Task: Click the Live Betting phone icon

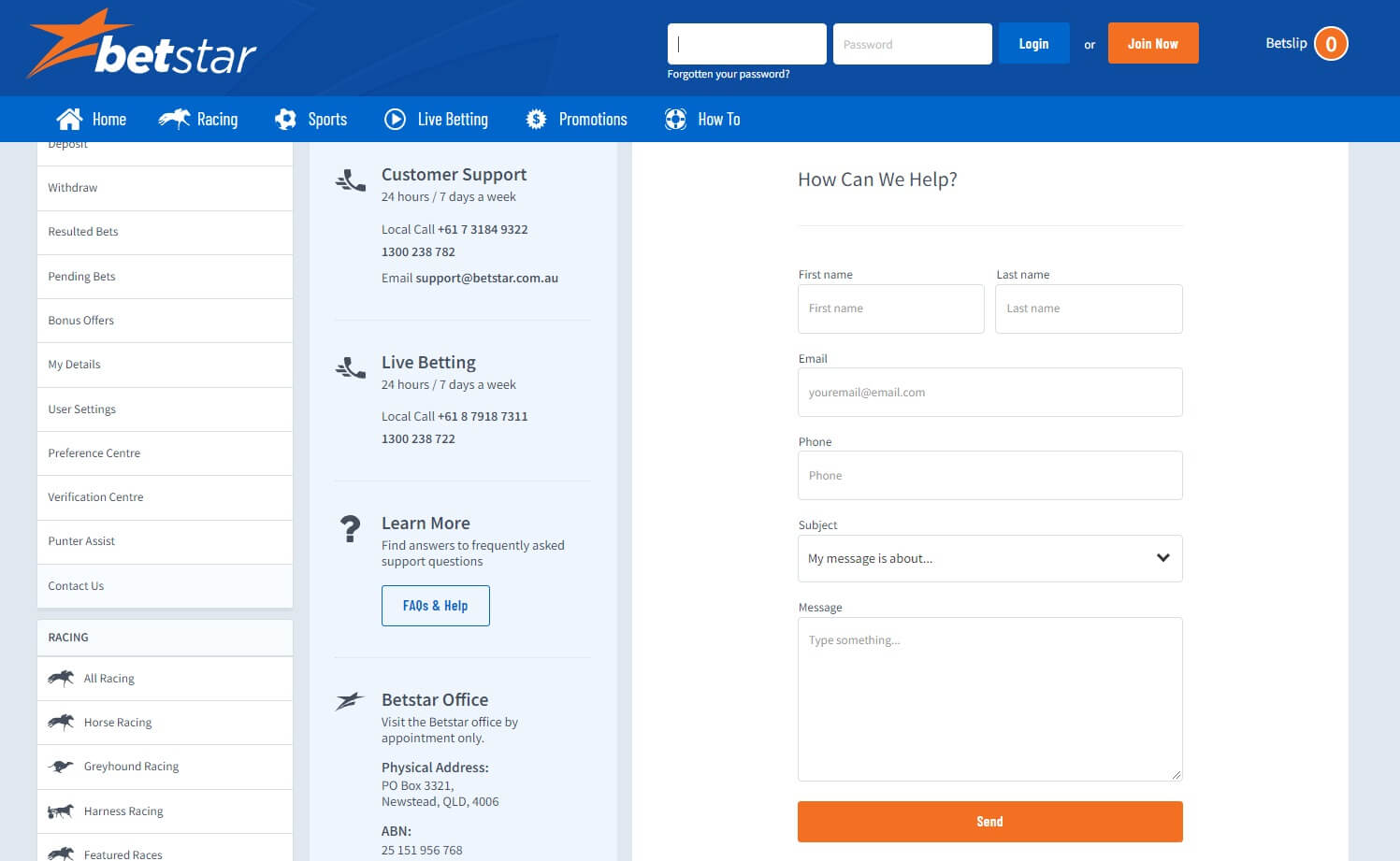Action: [x=350, y=367]
